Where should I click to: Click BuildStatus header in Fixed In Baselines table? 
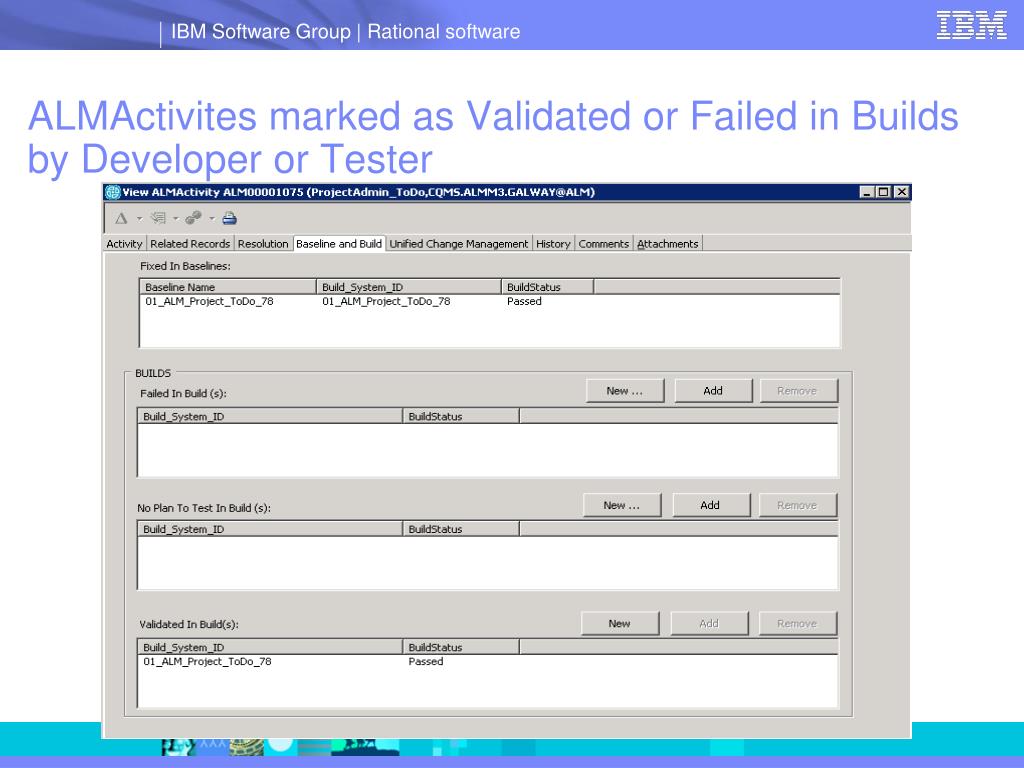click(547, 287)
